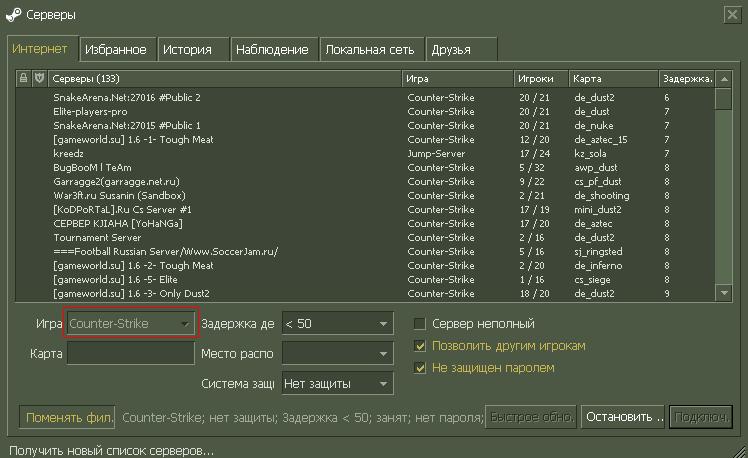Click the de_shooting map cell

coord(602,196)
